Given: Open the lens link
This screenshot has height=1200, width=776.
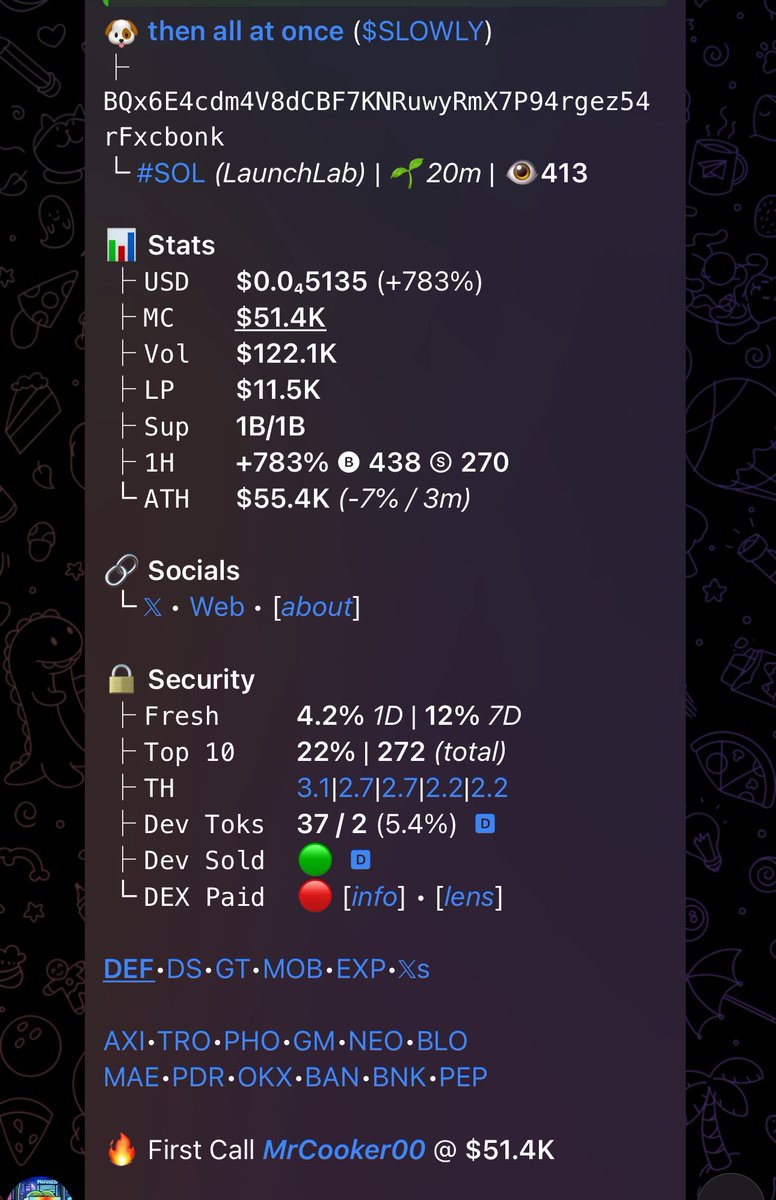Looking at the screenshot, I should [470, 897].
